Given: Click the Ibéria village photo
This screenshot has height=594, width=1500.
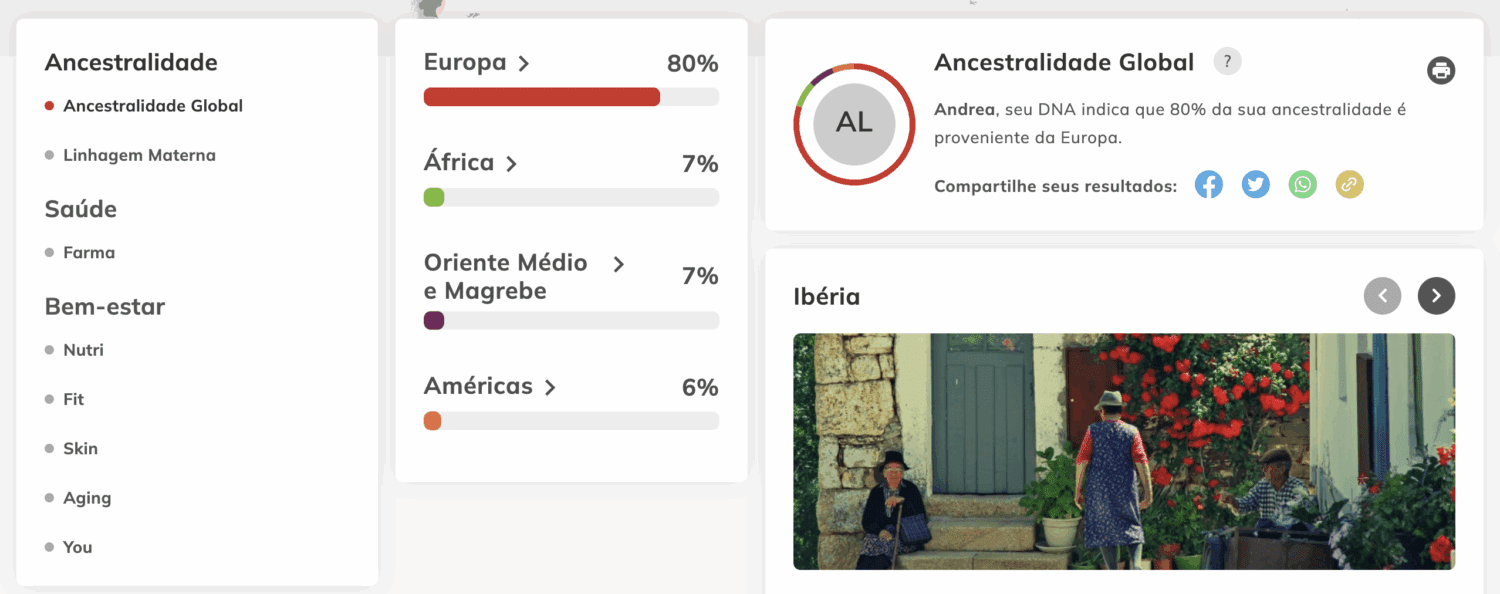Looking at the screenshot, I should (x=1123, y=451).
